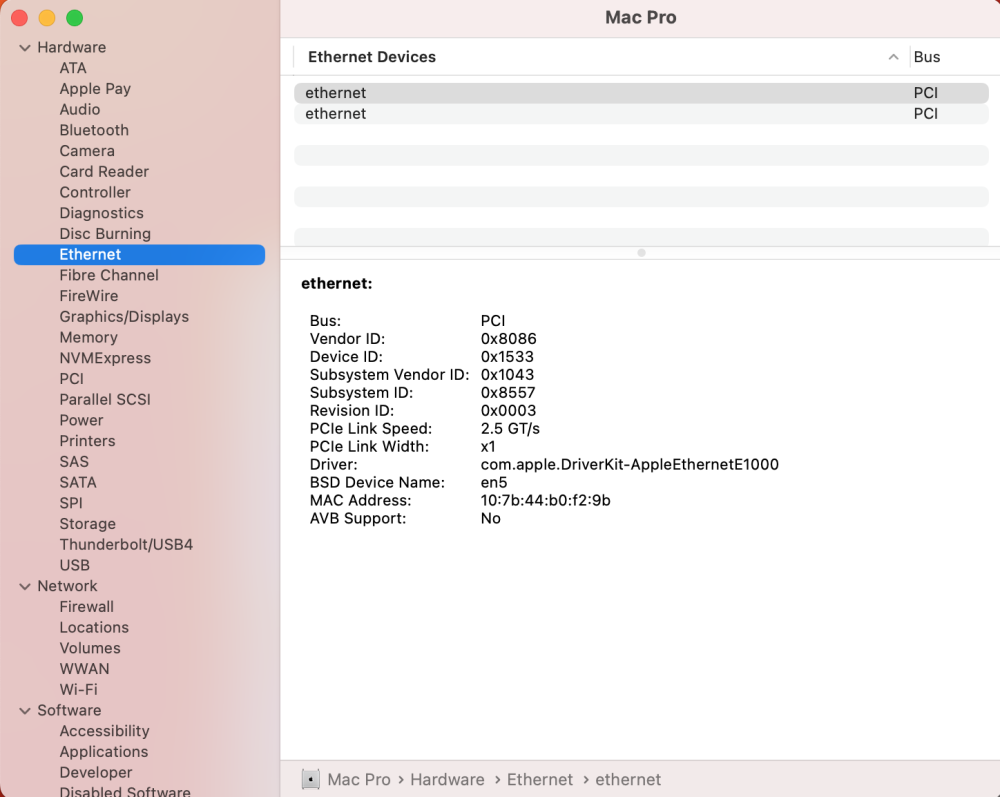Select Printers in the sidebar
Image resolution: width=1000 pixels, height=797 pixels.
click(x=87, y=441)
